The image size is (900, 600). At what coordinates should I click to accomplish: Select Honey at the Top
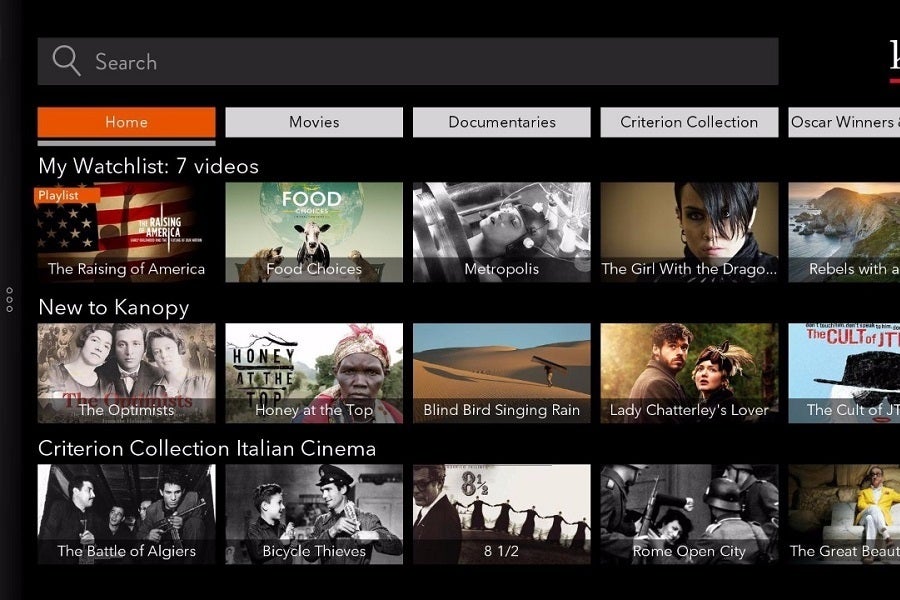(x=314, y=373)
